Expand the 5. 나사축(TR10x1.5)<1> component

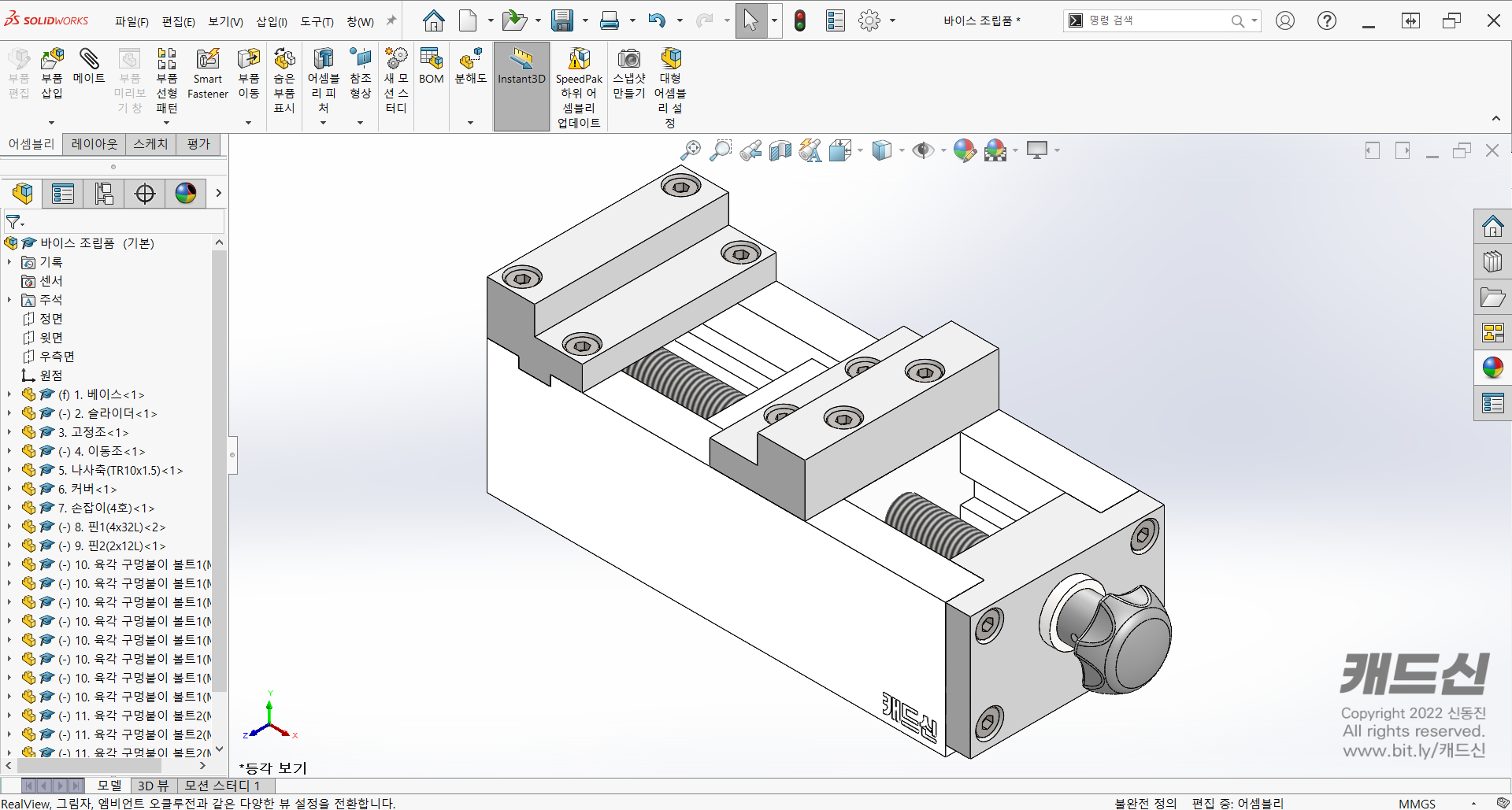9,470
